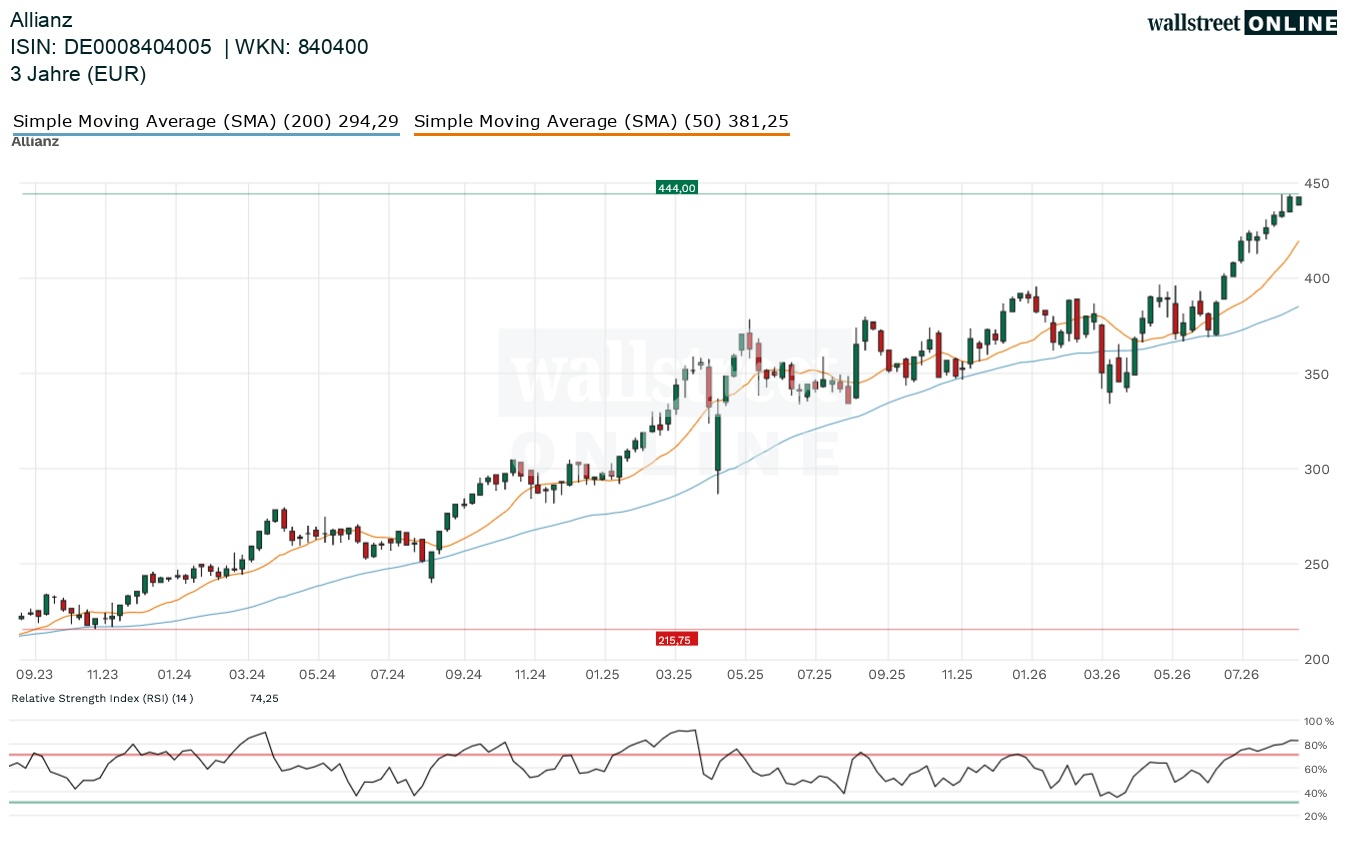The height and width of the screenshot is (843, 1349).
Task: Click the 05.25 date axis label
Action: (745, 675)
